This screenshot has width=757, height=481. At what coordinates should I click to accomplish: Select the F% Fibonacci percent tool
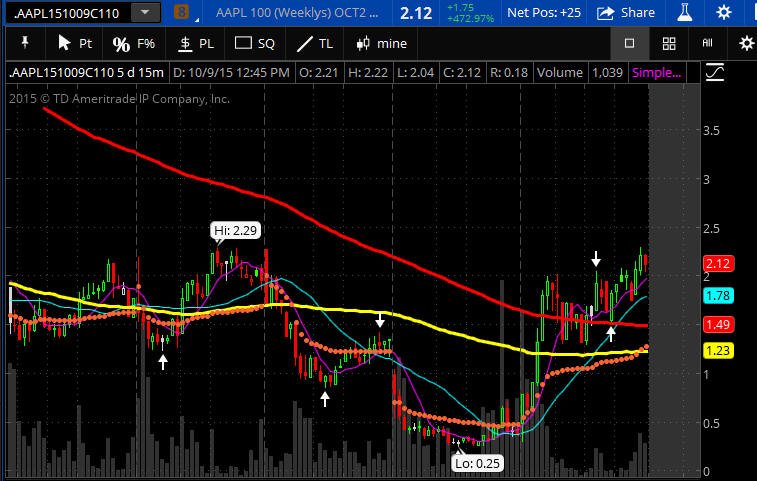133,44
